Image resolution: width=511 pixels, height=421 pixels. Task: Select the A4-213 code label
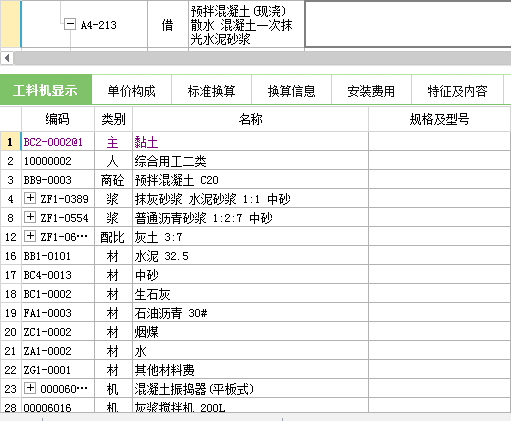[99, 25]
